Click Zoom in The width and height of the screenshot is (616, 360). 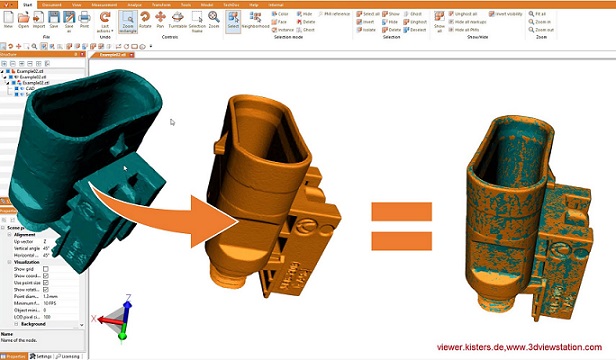tap(539, 22)
